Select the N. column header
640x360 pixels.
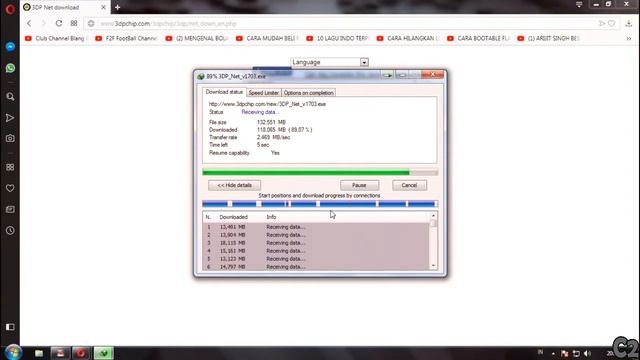(208, 217)
